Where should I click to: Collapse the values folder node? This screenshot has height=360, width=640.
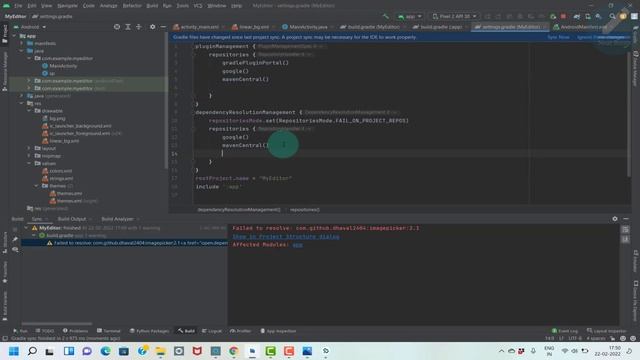tap(29, 163)
